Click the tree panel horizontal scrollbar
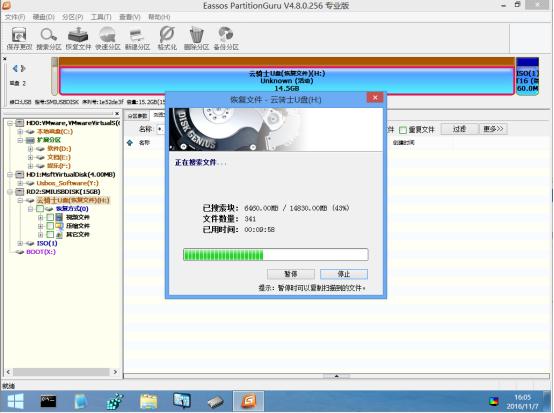 (x=61, y=372)
